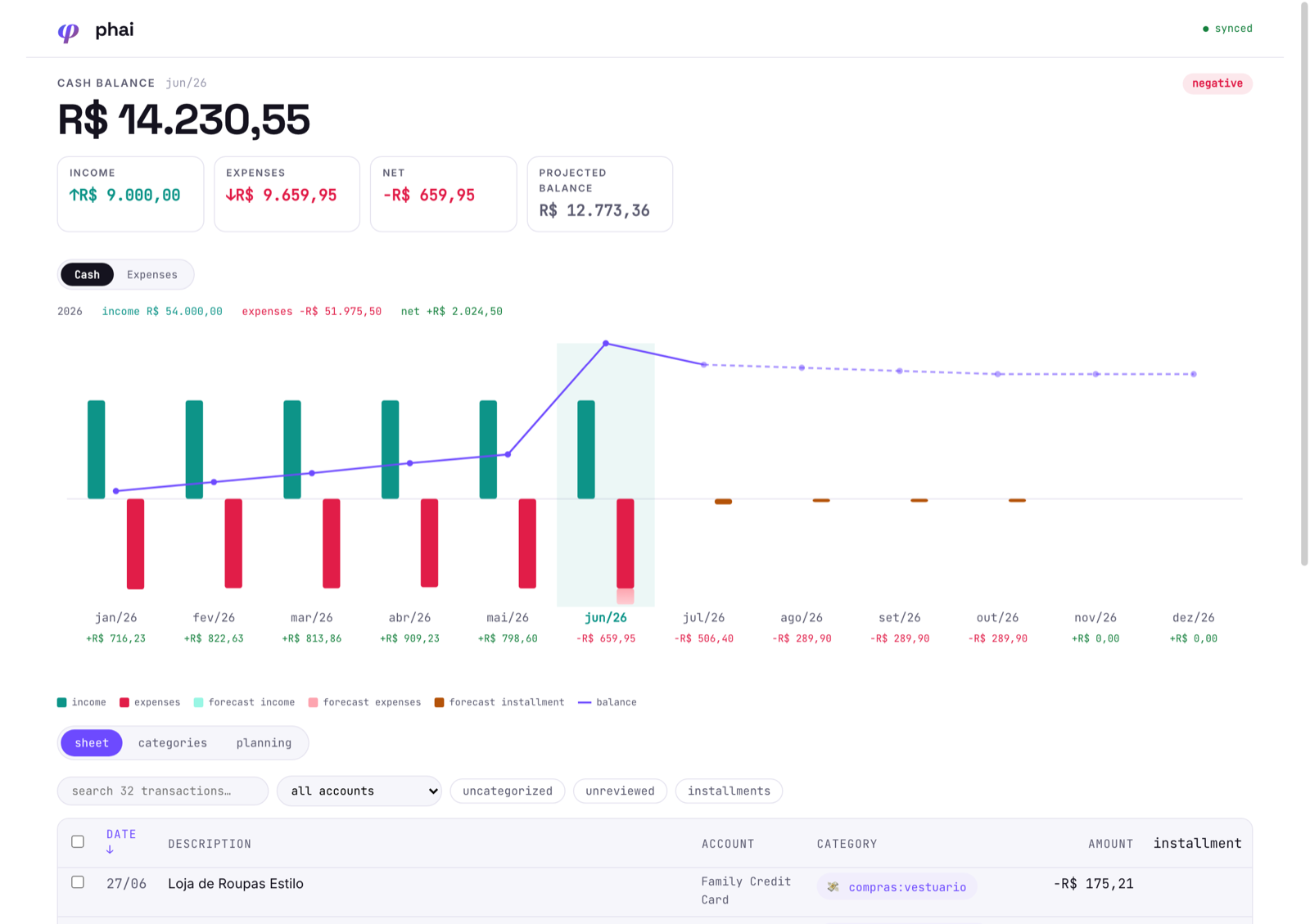Select the mar/26 month label

[x=312, y=617]
